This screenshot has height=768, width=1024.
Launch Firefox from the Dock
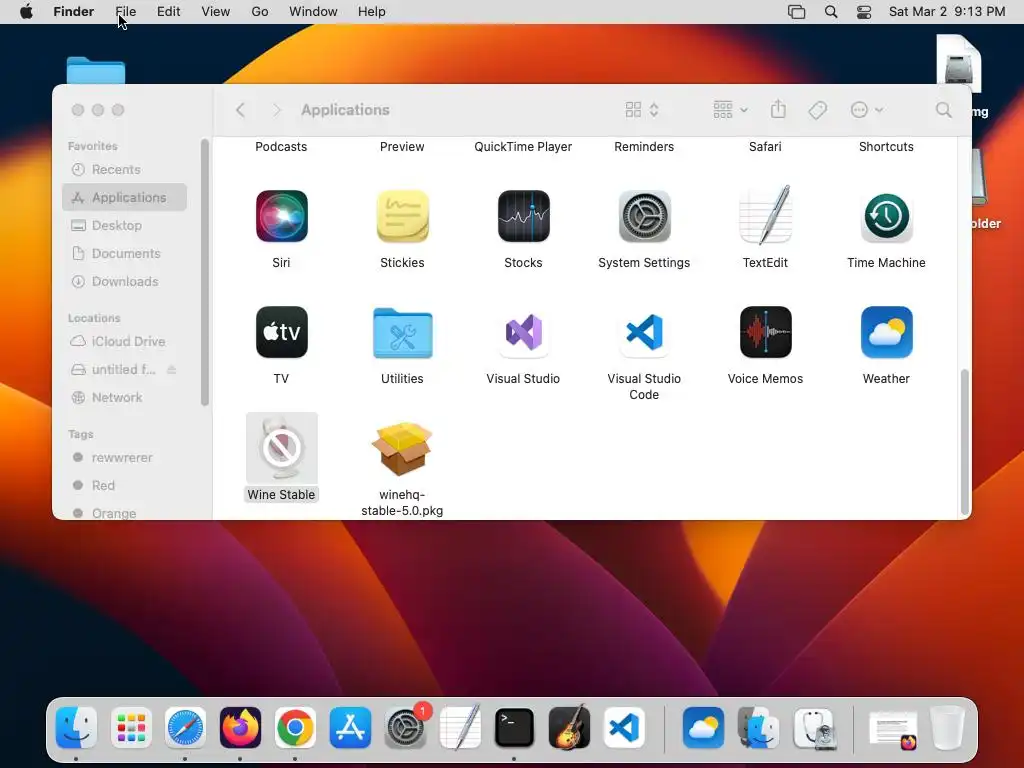click(x=240, y=728)
